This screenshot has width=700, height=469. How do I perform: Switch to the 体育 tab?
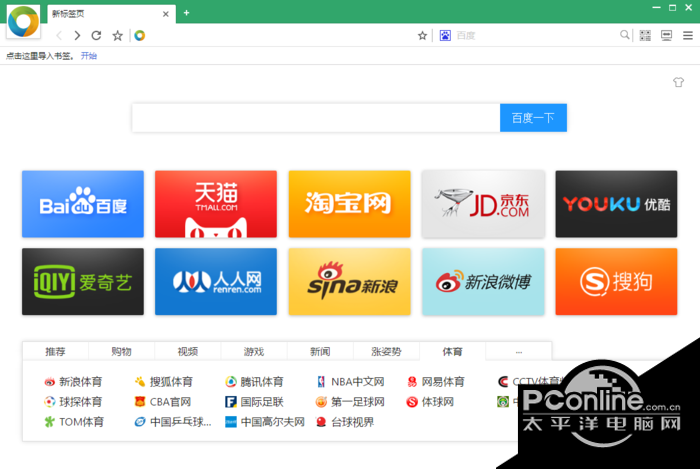(452, 352)
